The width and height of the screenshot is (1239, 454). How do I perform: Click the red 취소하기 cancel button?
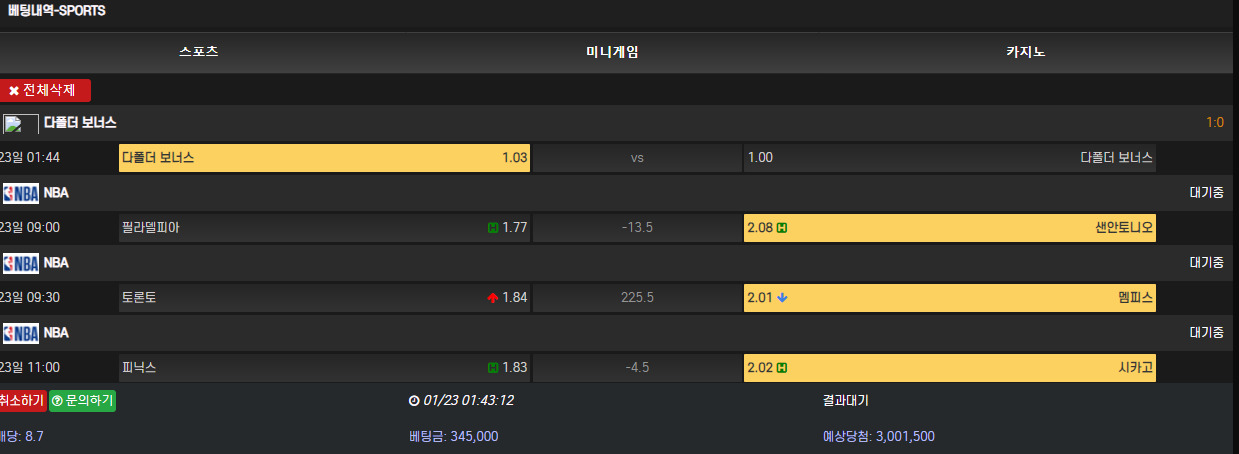(x=22, y=401)
